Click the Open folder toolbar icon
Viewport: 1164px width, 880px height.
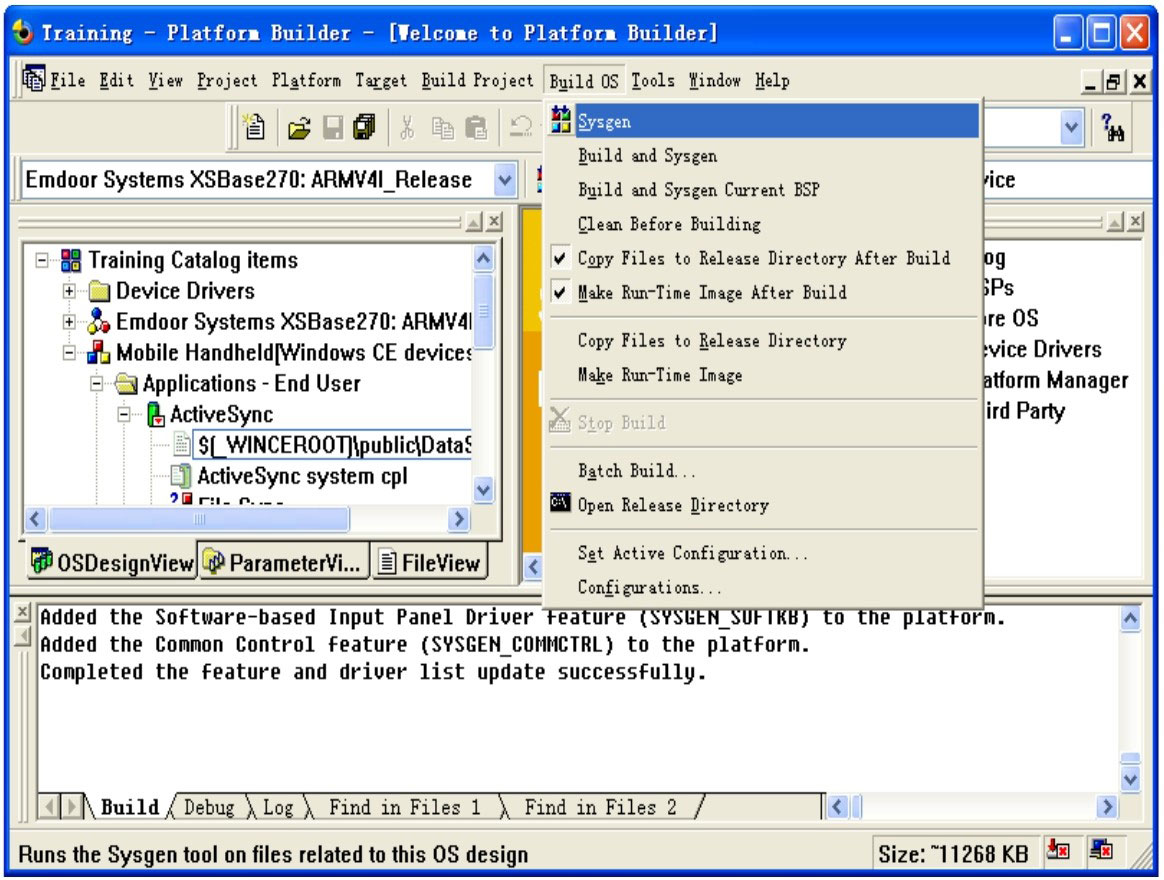(298, 128)
